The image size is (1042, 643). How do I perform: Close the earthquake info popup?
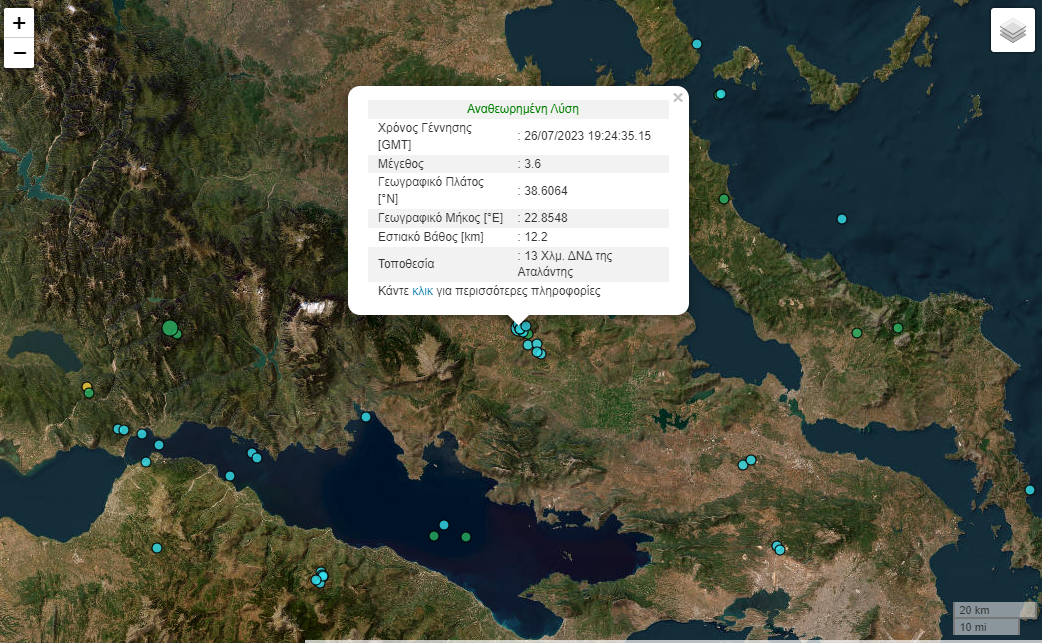pyautogui.click(x=678, y=98)
